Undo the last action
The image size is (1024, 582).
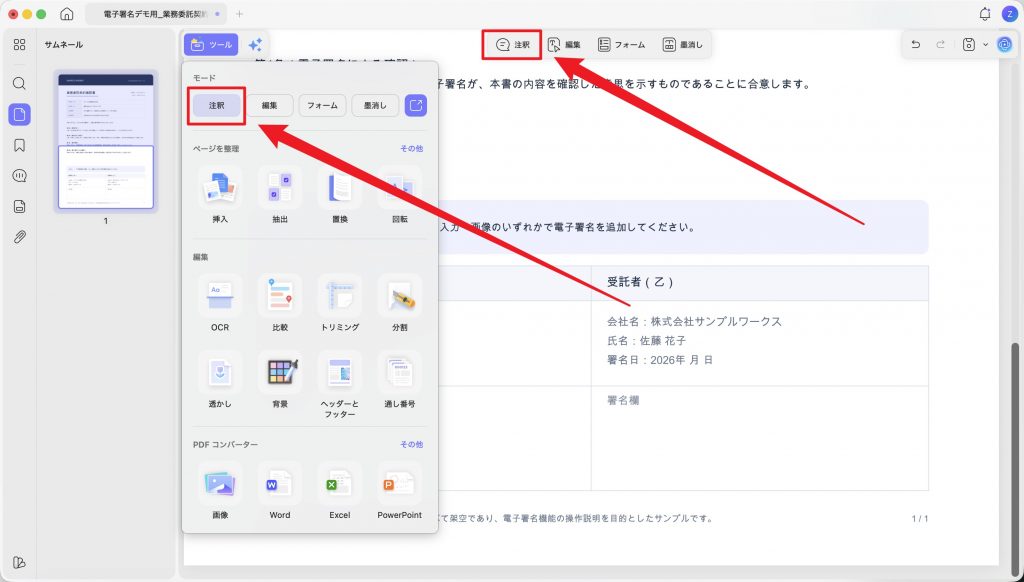coord(916,44)
